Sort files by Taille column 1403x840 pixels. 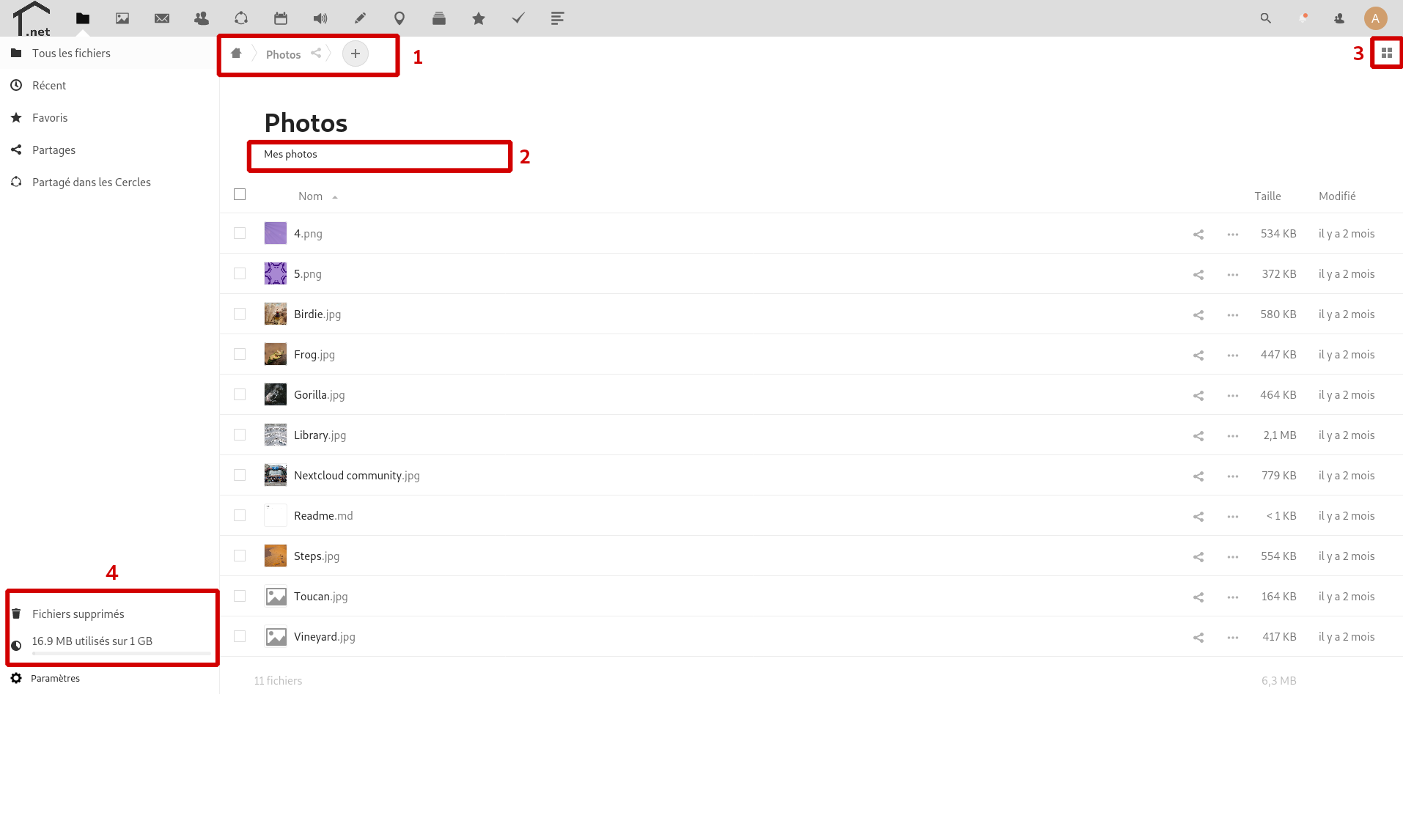pos(1267,196)
